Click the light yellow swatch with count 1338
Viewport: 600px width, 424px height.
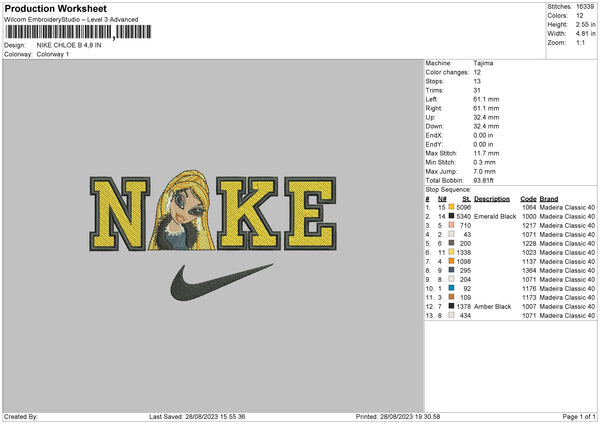[452, 252]
